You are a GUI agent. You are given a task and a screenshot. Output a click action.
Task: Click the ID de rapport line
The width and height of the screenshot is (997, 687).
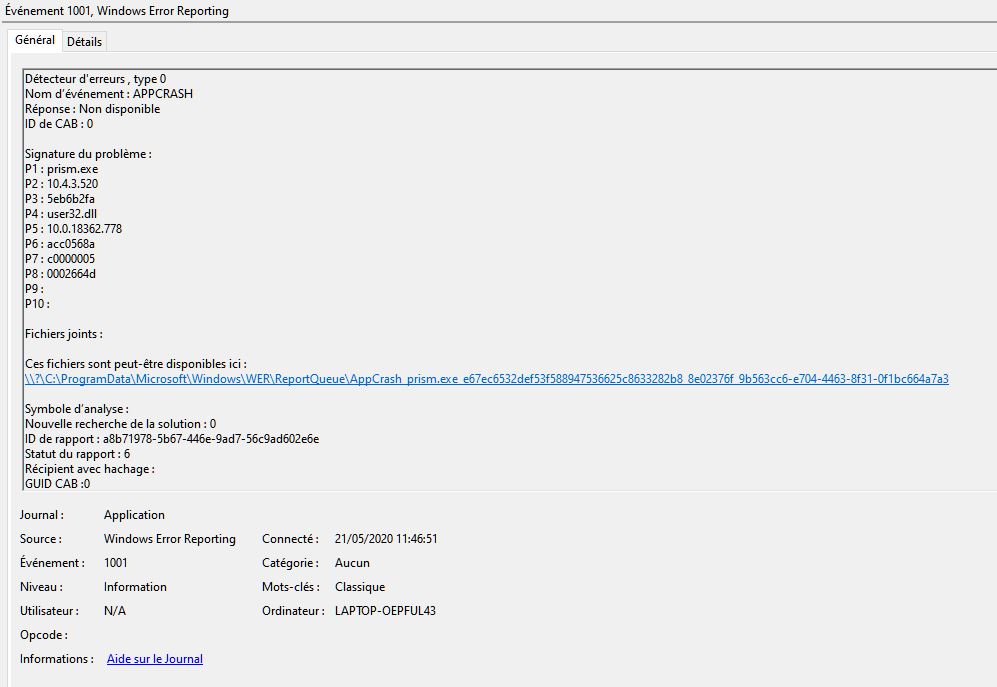(171, 439)
